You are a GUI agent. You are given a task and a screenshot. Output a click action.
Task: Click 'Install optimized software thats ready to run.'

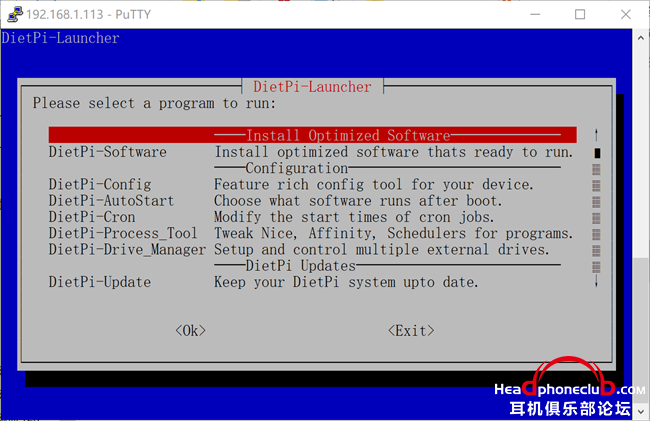click(x=394, y=152)
